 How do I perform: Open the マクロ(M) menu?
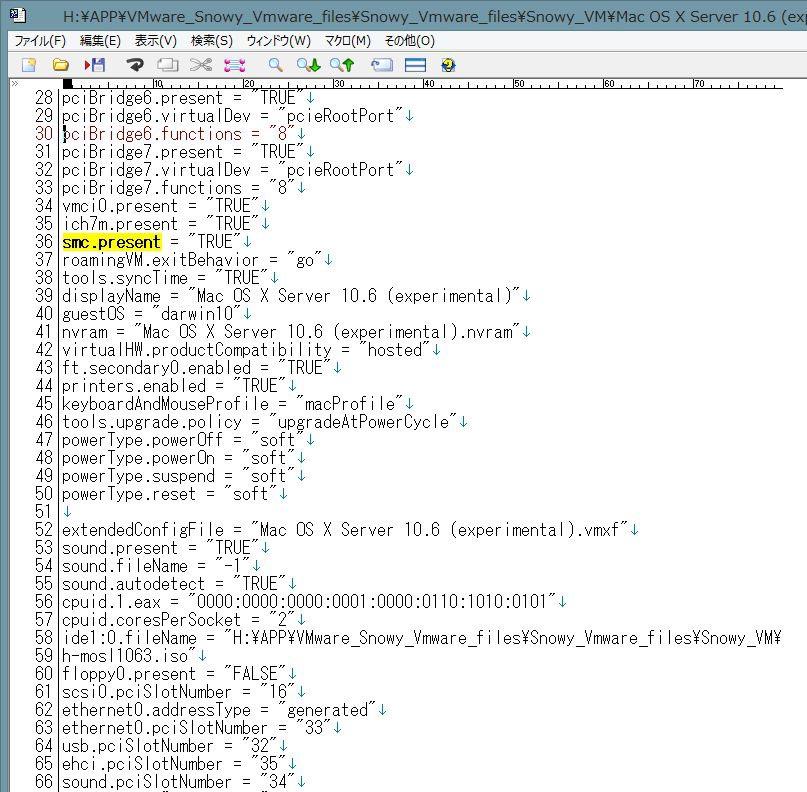[348, 41]
